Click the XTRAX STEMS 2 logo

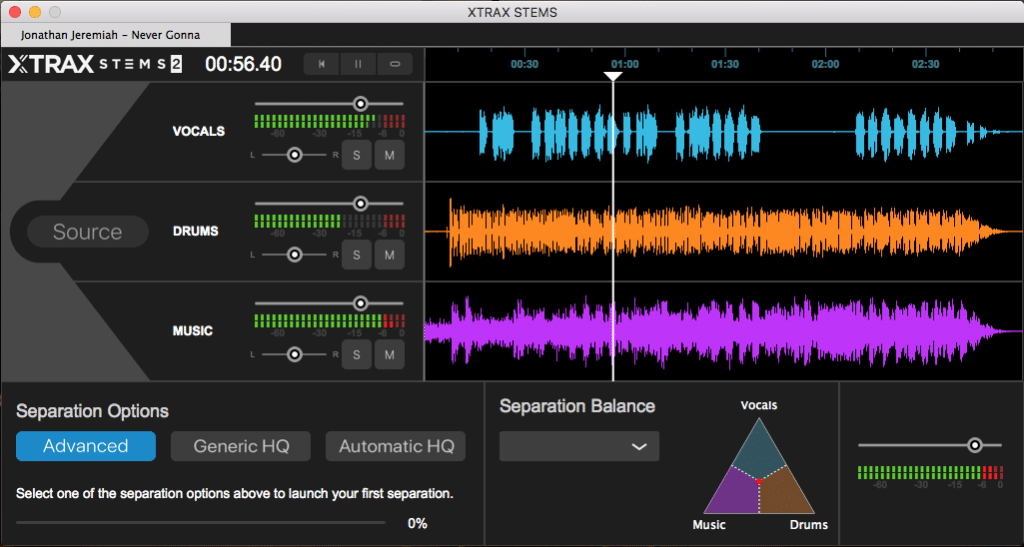[x=95, y=64]
